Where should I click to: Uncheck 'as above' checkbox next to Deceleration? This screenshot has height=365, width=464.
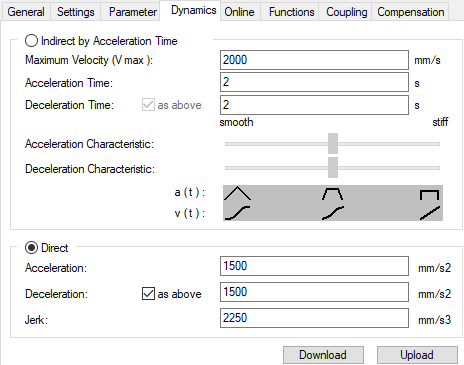click(x=148, y=294)
